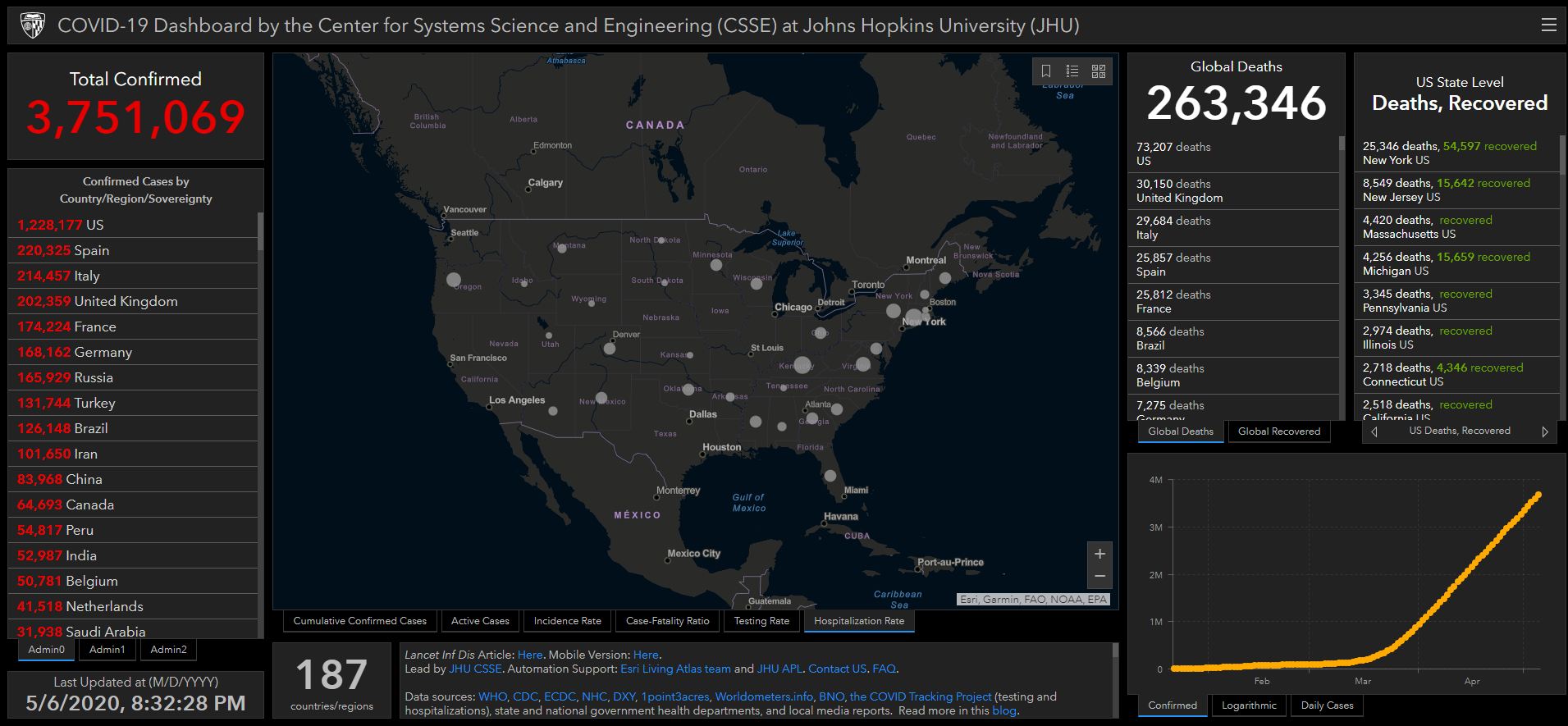The height and width of the screenshot is (726, 1568).
Task: Open the JHU CSSE link
Action: (475, 669)
